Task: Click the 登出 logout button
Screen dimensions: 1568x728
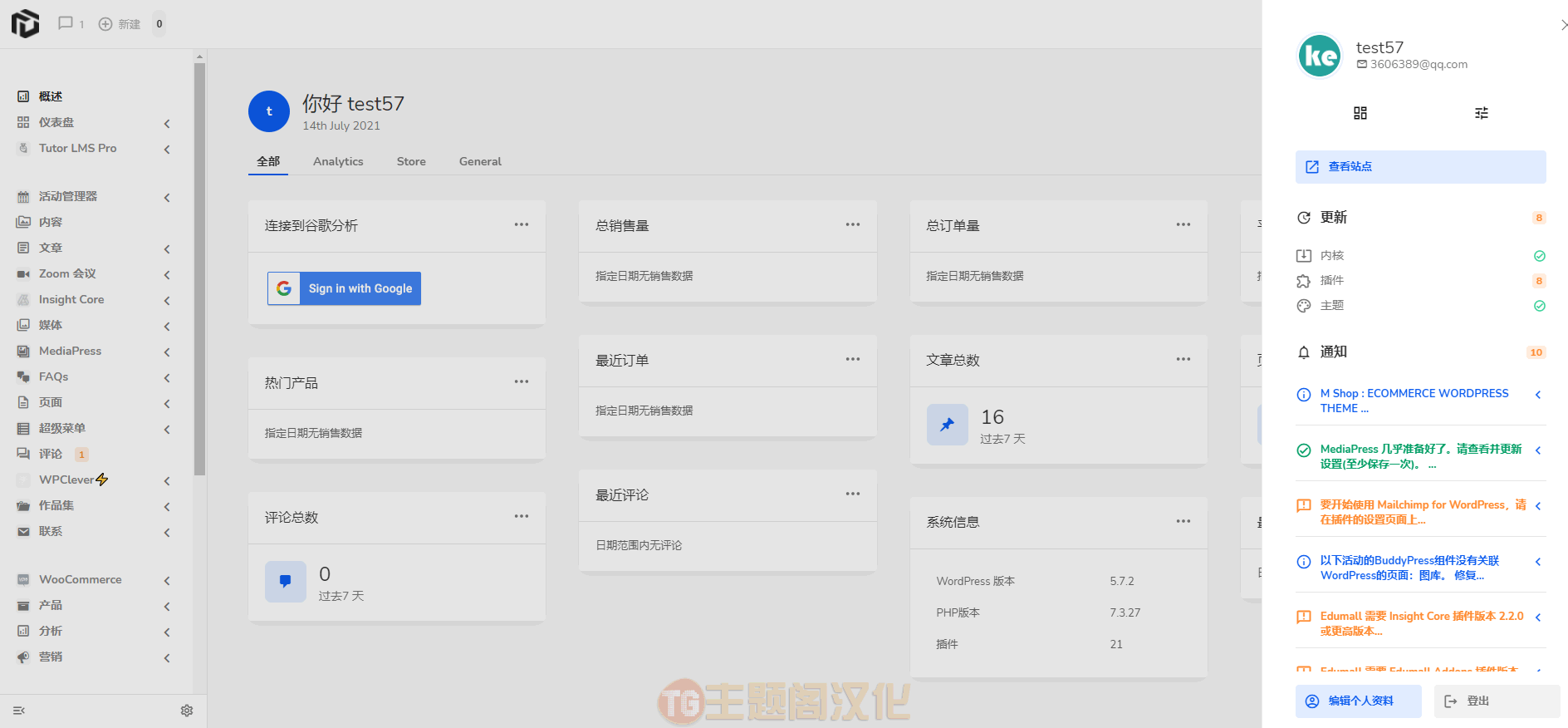Action: click(x=1497, y=701)
